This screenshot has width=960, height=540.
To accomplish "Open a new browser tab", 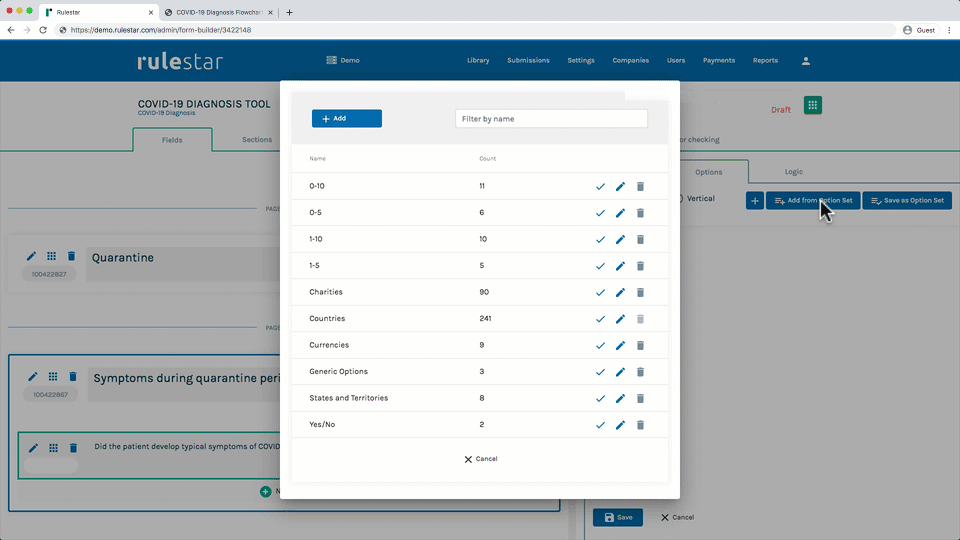I will [290, 12].
